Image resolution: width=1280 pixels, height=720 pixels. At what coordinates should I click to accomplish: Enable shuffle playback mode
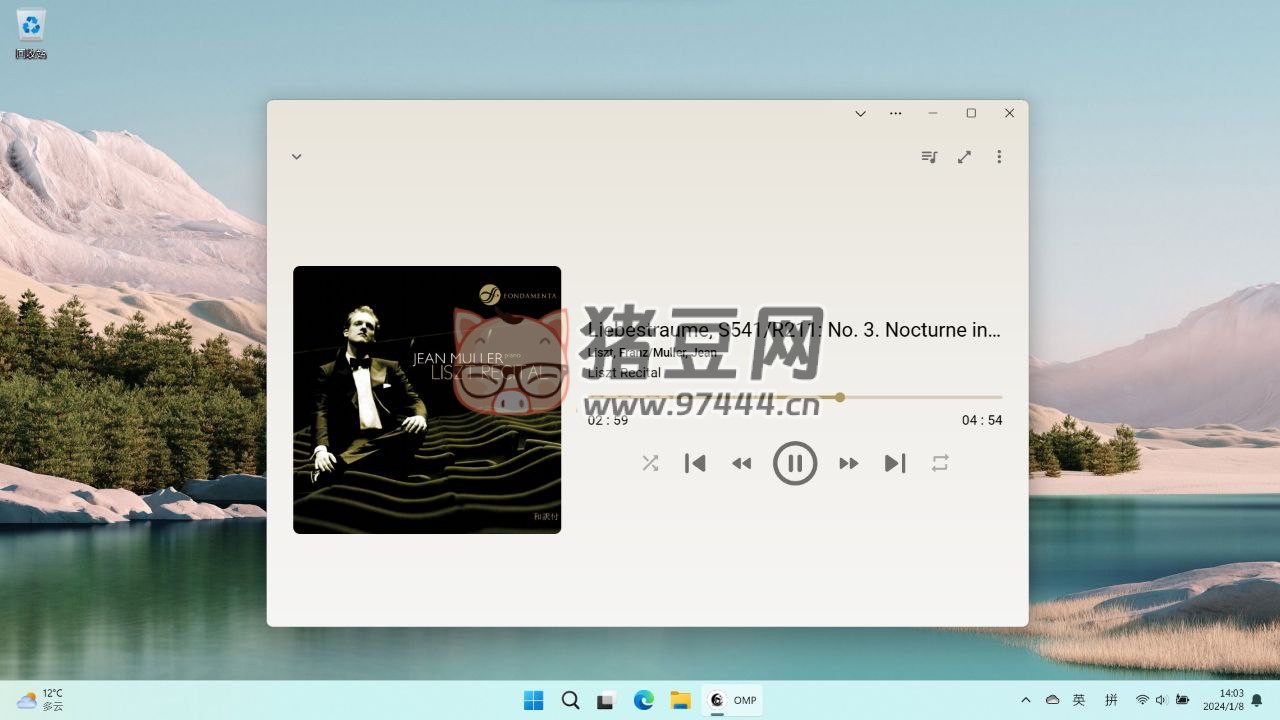[650, 463]
